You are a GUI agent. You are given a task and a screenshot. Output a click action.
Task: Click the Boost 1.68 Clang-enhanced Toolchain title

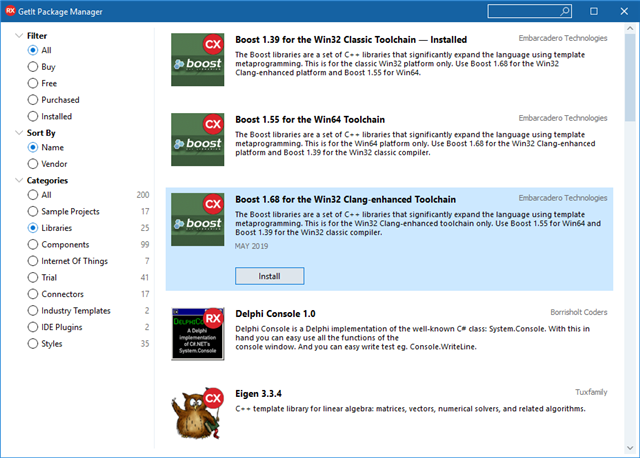point(345,199)
